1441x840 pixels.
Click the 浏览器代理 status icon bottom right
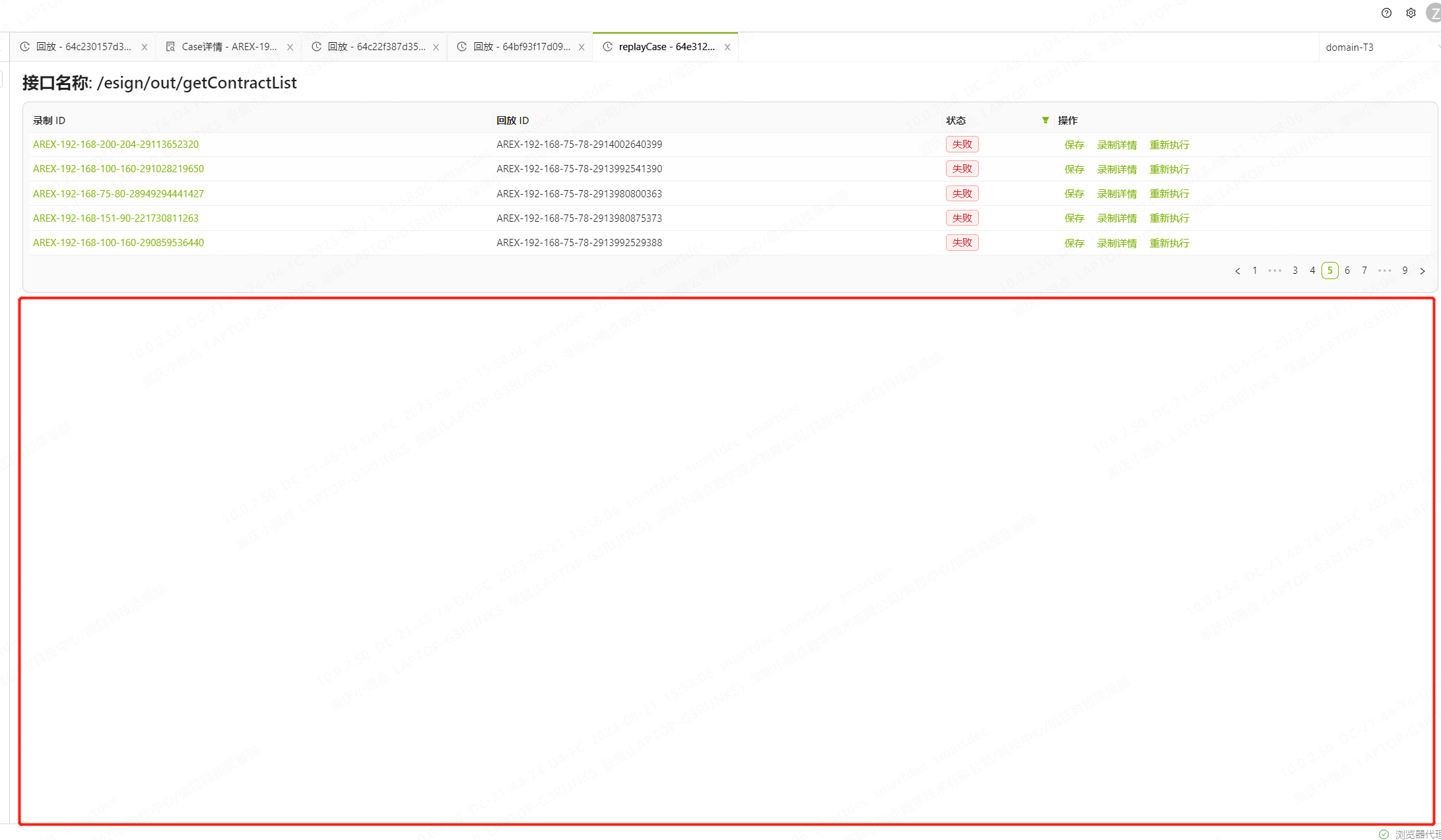tap(1384, 834)
